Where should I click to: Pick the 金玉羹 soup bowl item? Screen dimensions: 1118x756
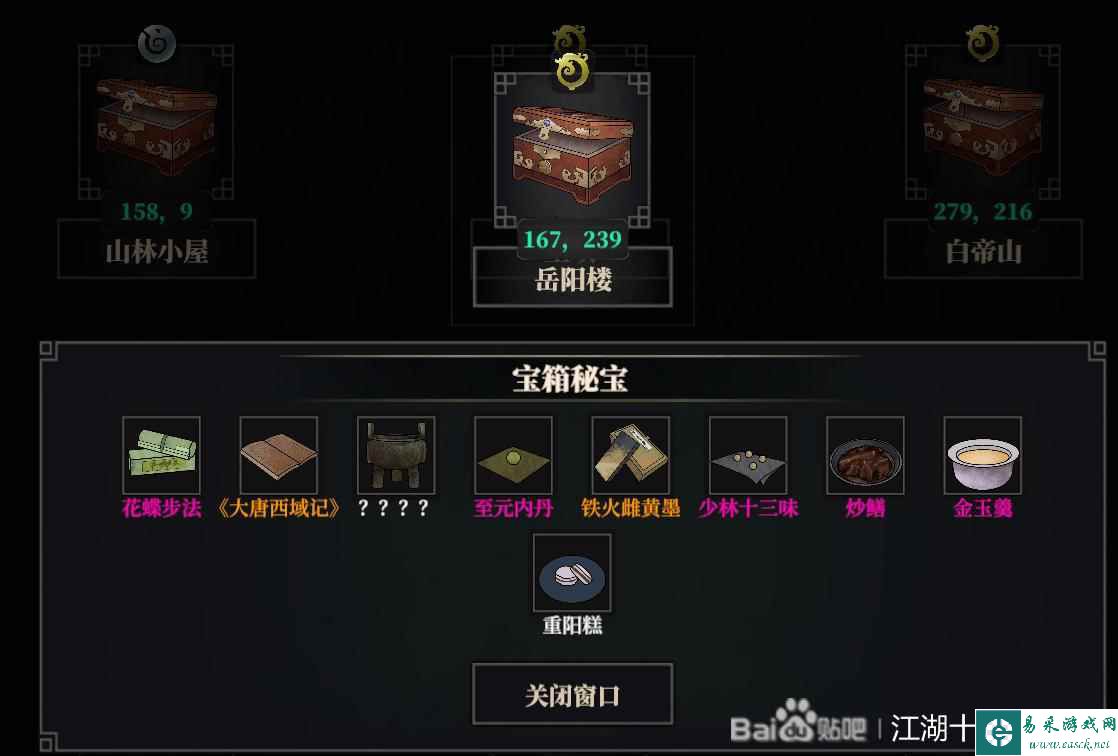(x=983, y=456)
